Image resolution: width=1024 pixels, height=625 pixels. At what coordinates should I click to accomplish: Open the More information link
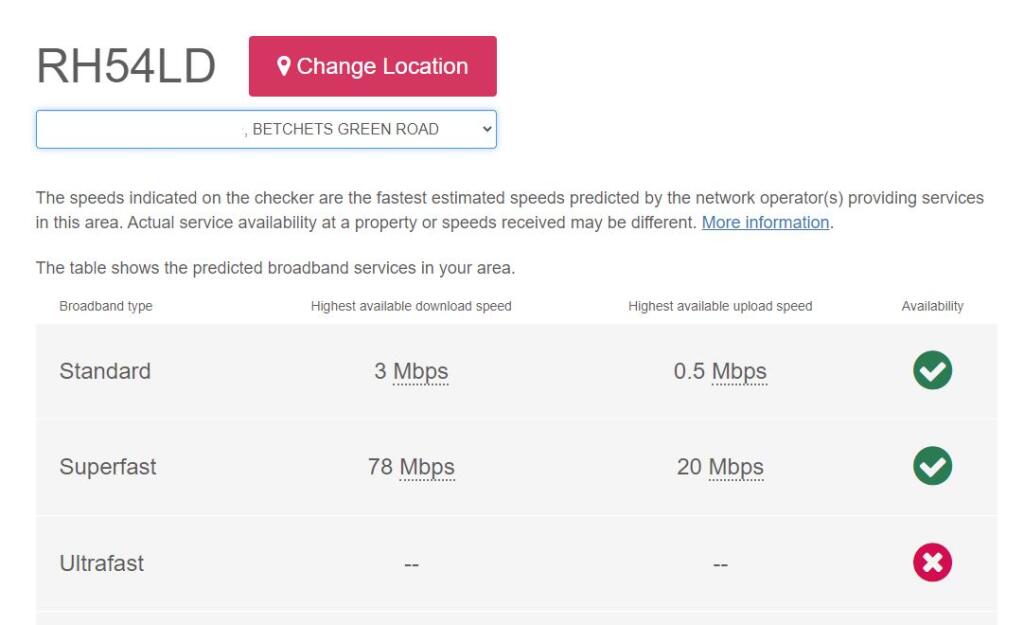(765, 223)
